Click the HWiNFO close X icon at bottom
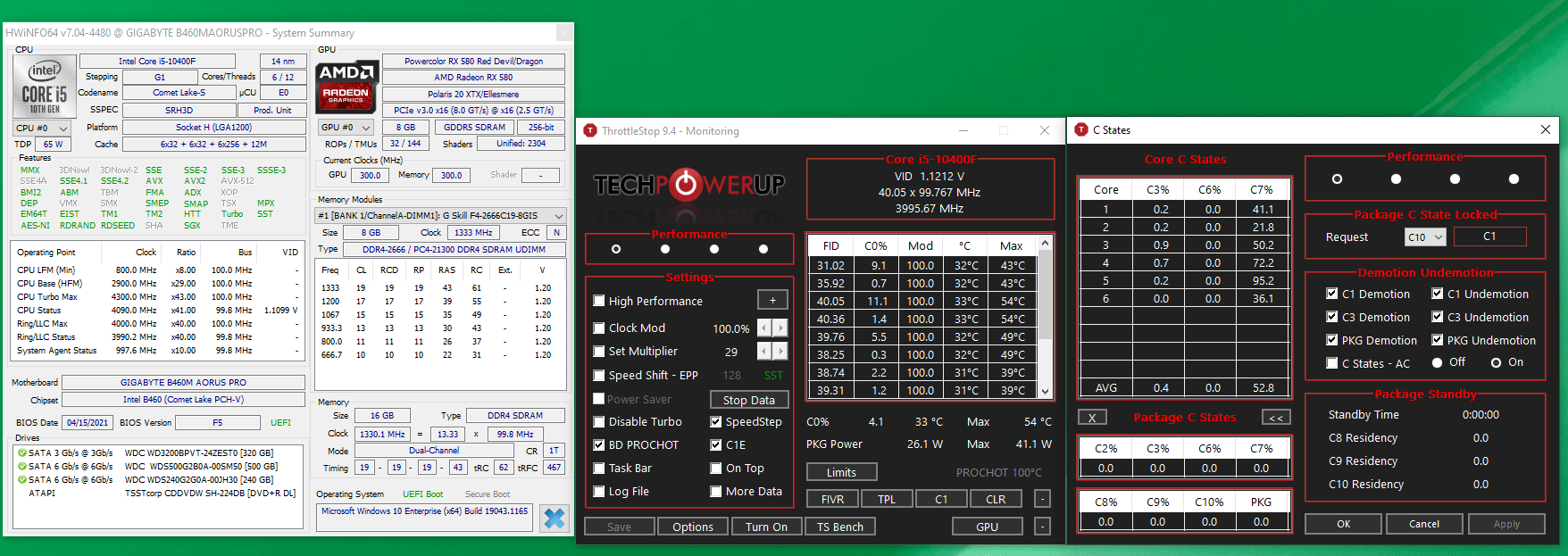This screenshot has width=1568, height=556. [x=555, y=519]
